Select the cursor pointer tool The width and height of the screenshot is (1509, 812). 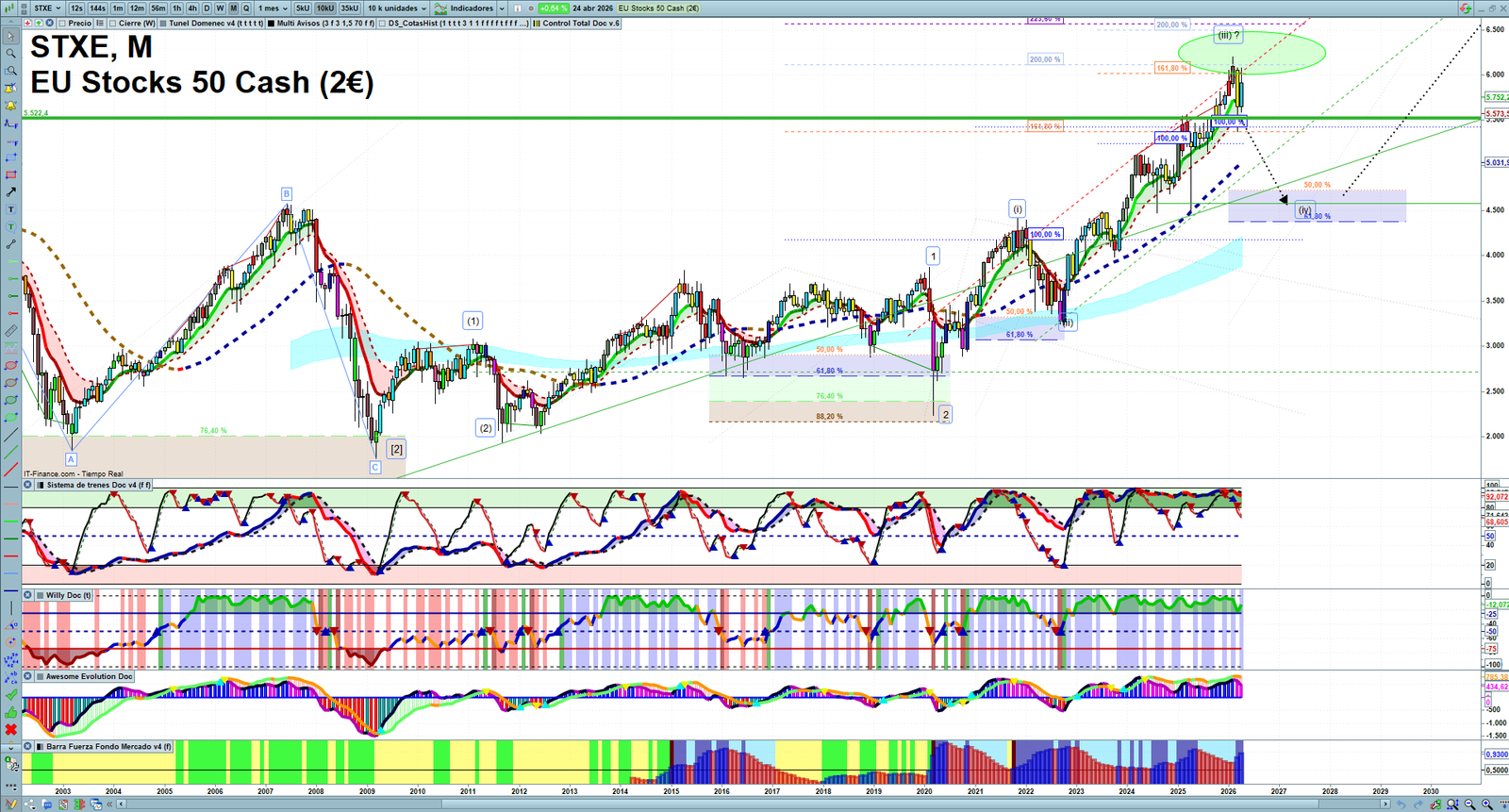point(11,37)
